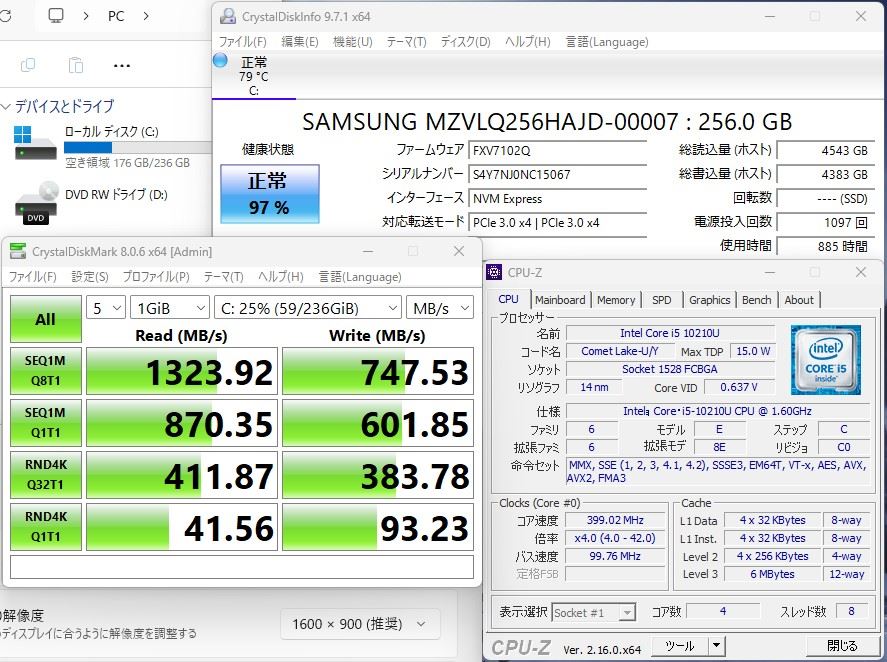
Task: Open CrystalDiskMark File (ファイル) menu
Action: 32,277
